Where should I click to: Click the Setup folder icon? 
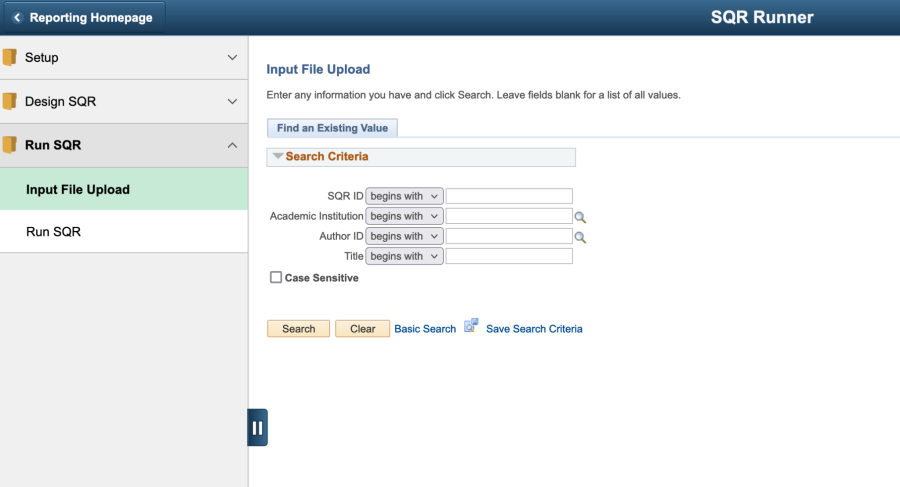coord(10,57)
